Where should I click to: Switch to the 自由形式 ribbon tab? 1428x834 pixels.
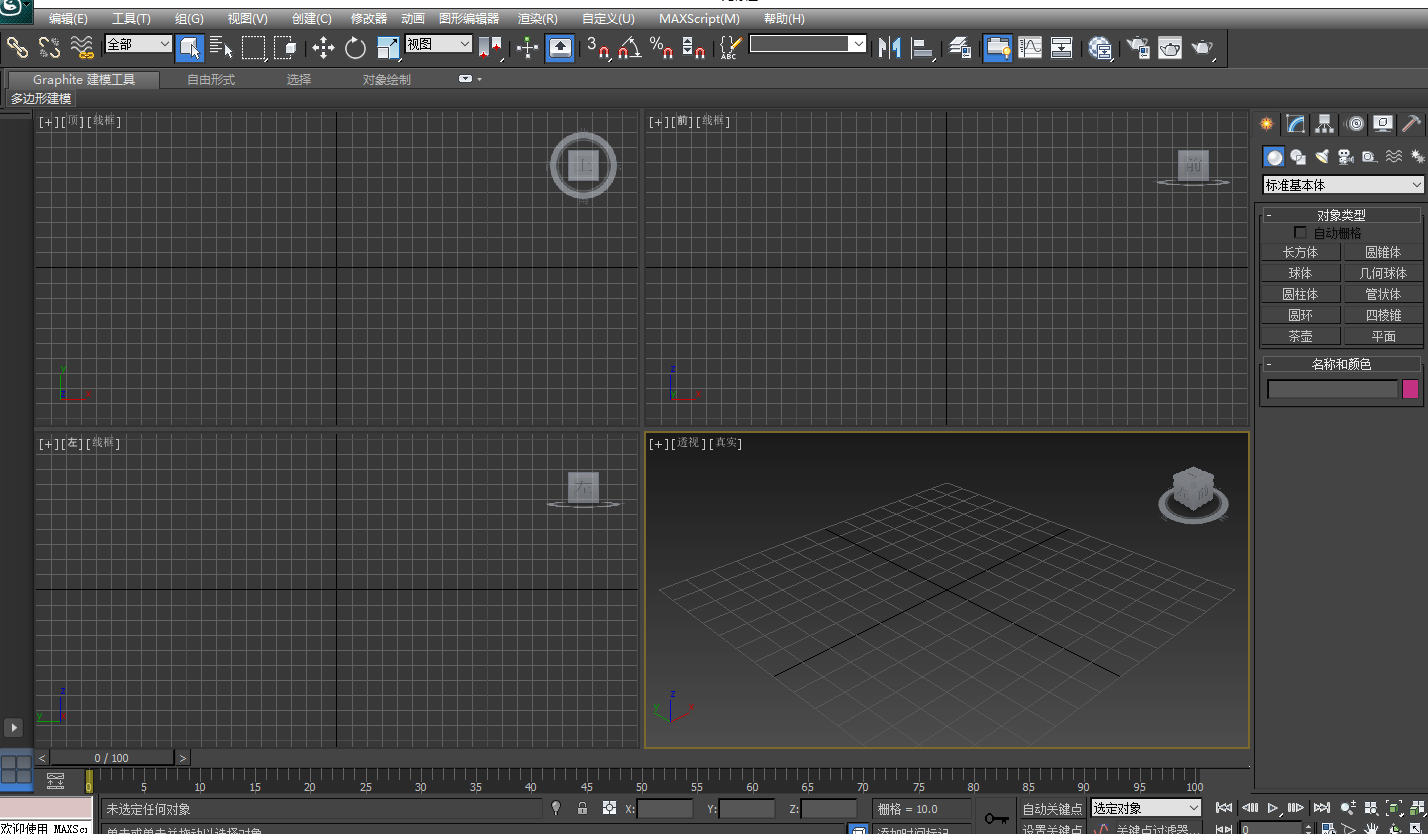(211, 79)
